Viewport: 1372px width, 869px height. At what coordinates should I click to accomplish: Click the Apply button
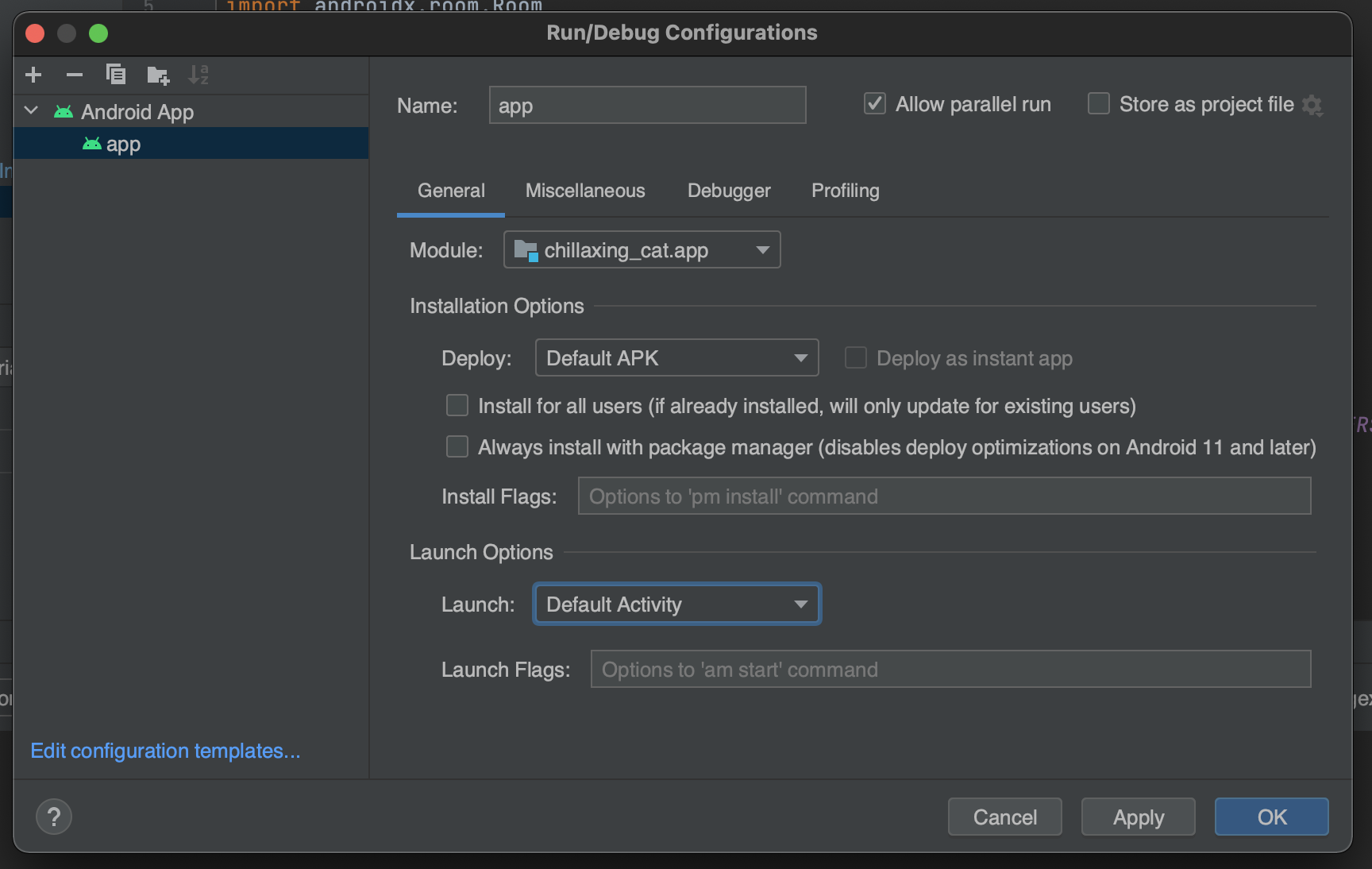click(x=1138, y=817)
